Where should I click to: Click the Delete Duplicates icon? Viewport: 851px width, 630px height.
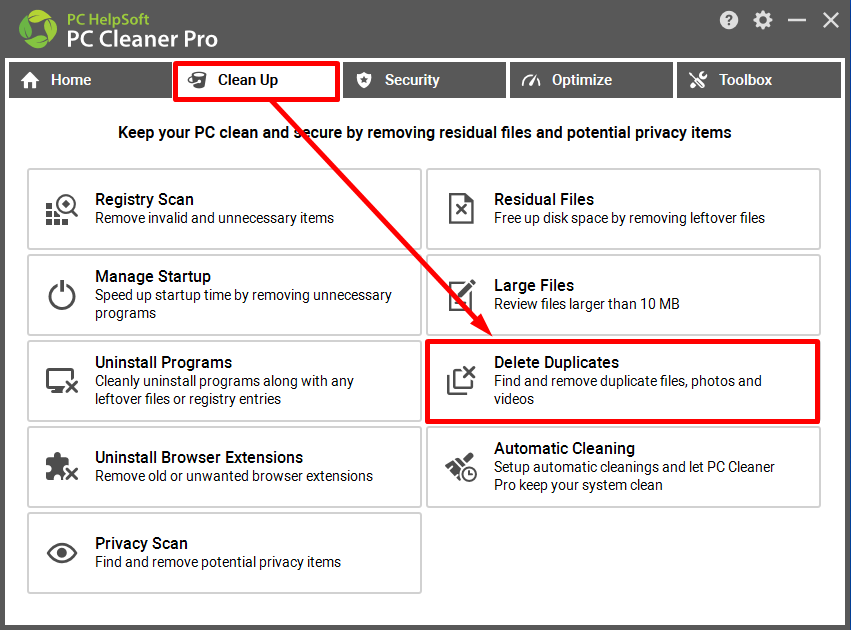point(461,381)
